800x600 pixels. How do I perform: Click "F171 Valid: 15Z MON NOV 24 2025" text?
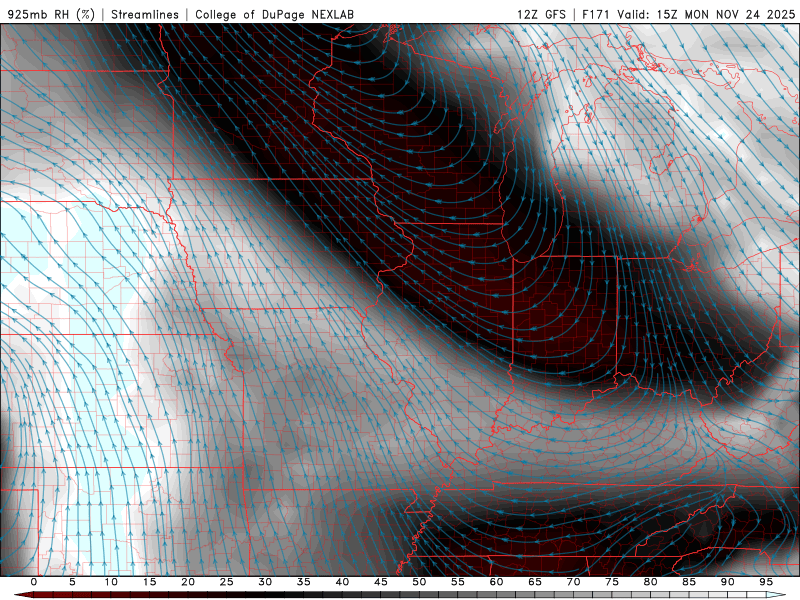688,14
